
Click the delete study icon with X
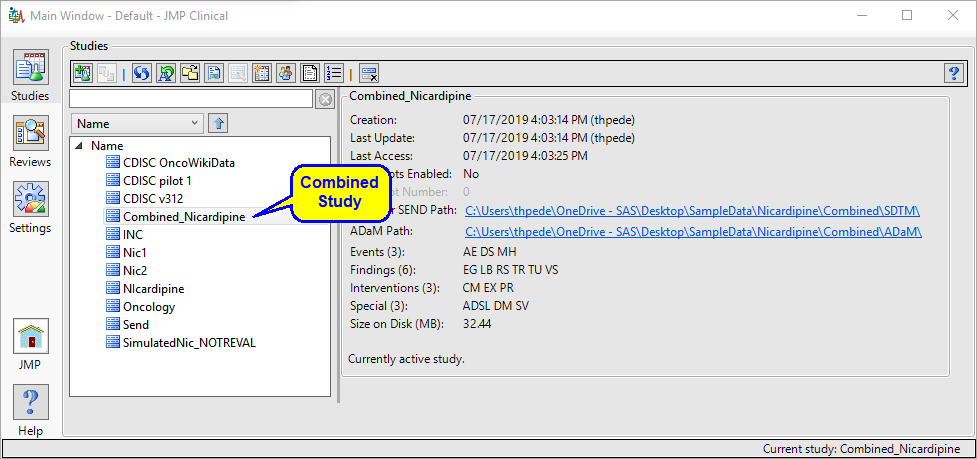coord(369,73)
